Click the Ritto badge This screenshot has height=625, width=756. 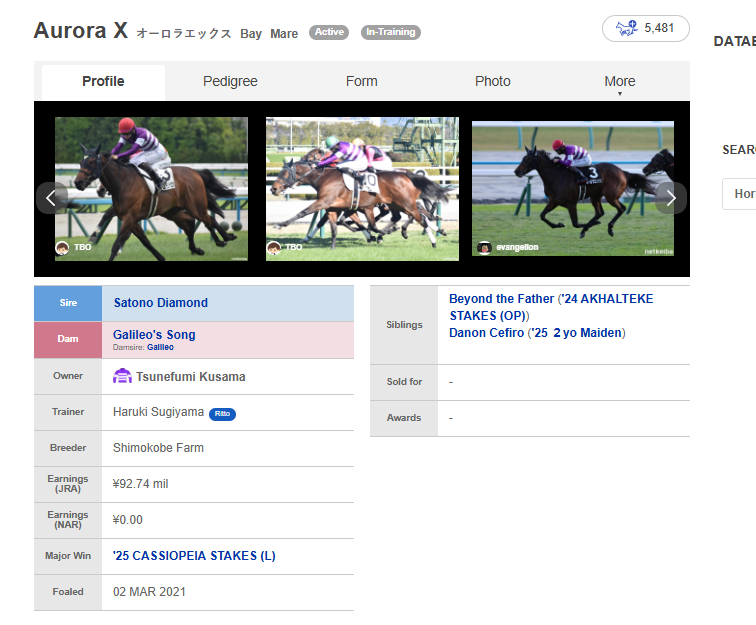point(222,414)
